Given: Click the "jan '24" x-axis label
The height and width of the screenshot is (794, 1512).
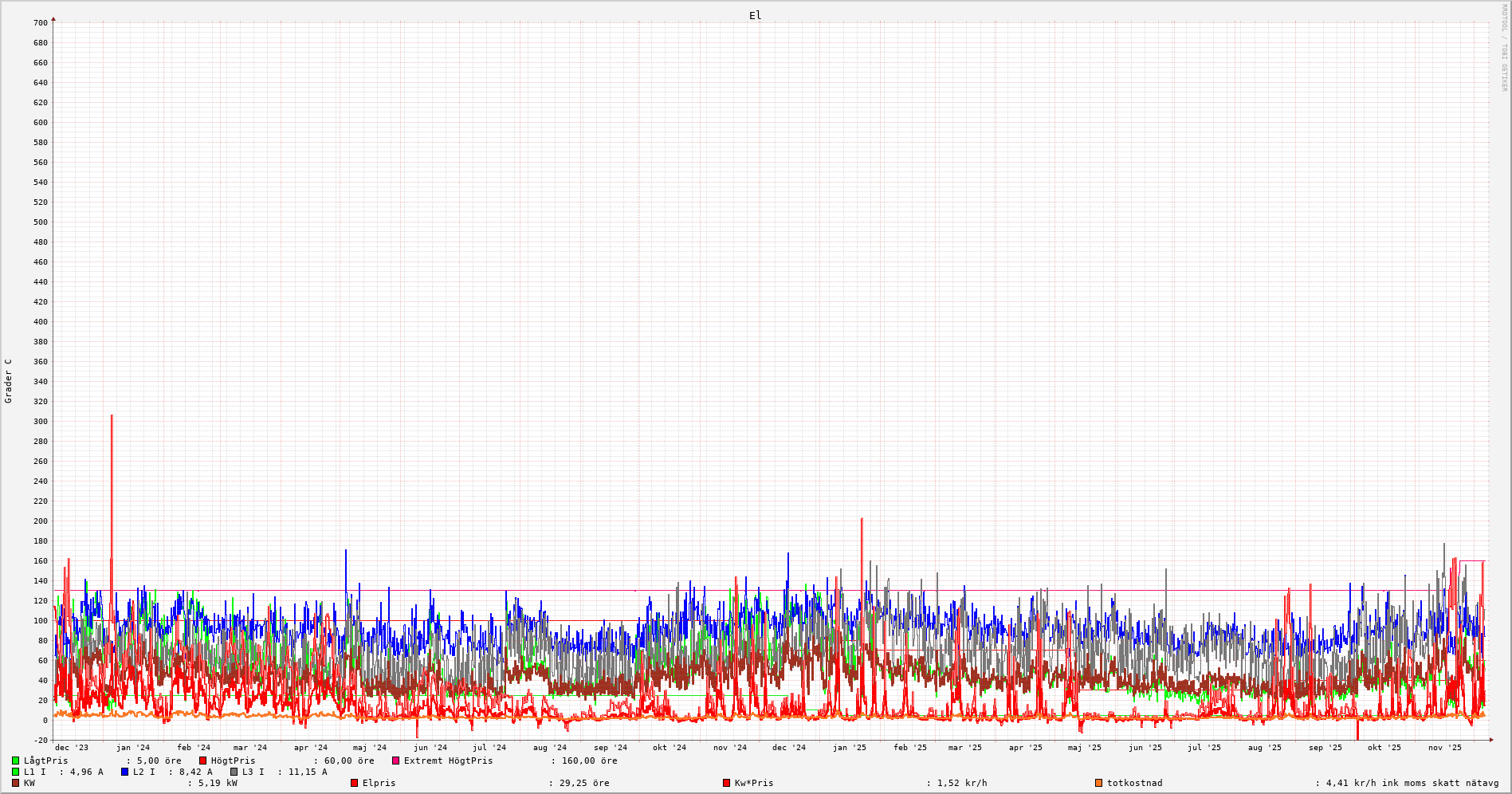Looking at the screenshot, I should click(x=132, y=748).
